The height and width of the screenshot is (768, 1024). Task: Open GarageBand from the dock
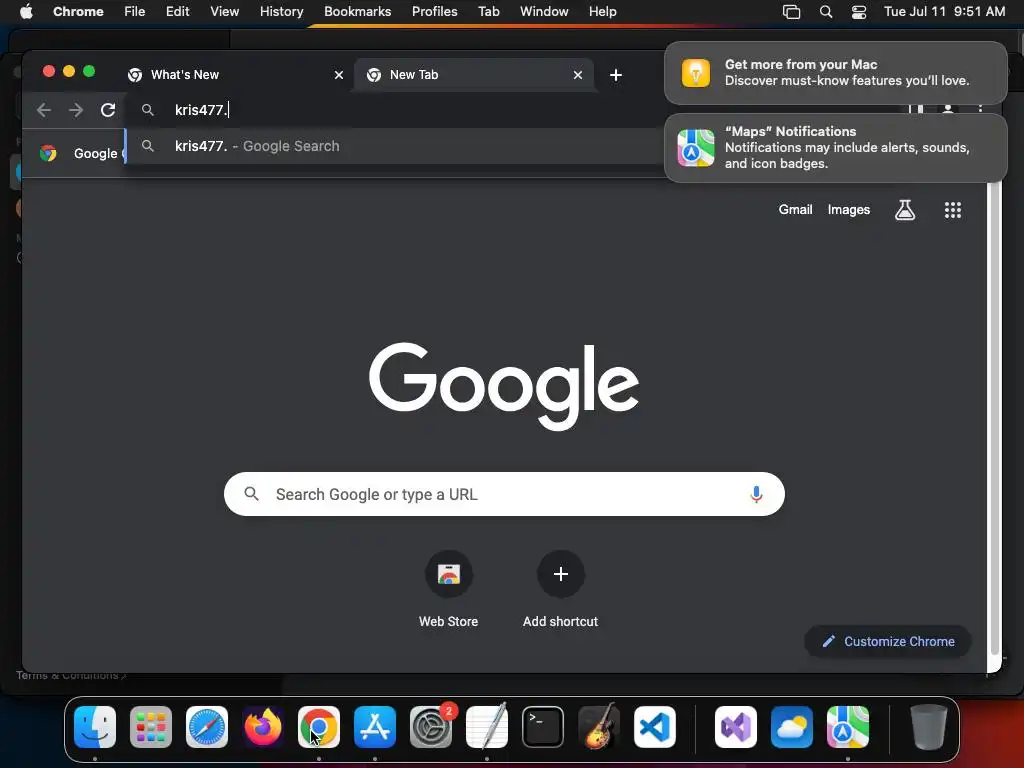pyautogui.click(x=599, y=727)
